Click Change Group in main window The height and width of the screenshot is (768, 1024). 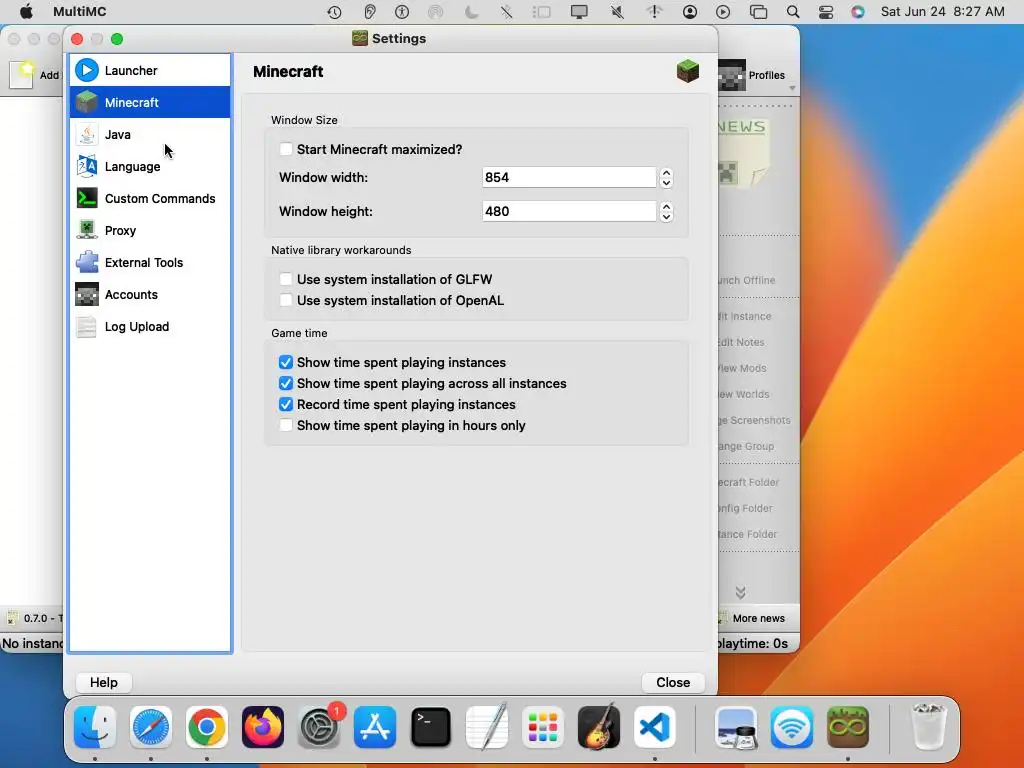pyautogui.click(x=746, y=447)
